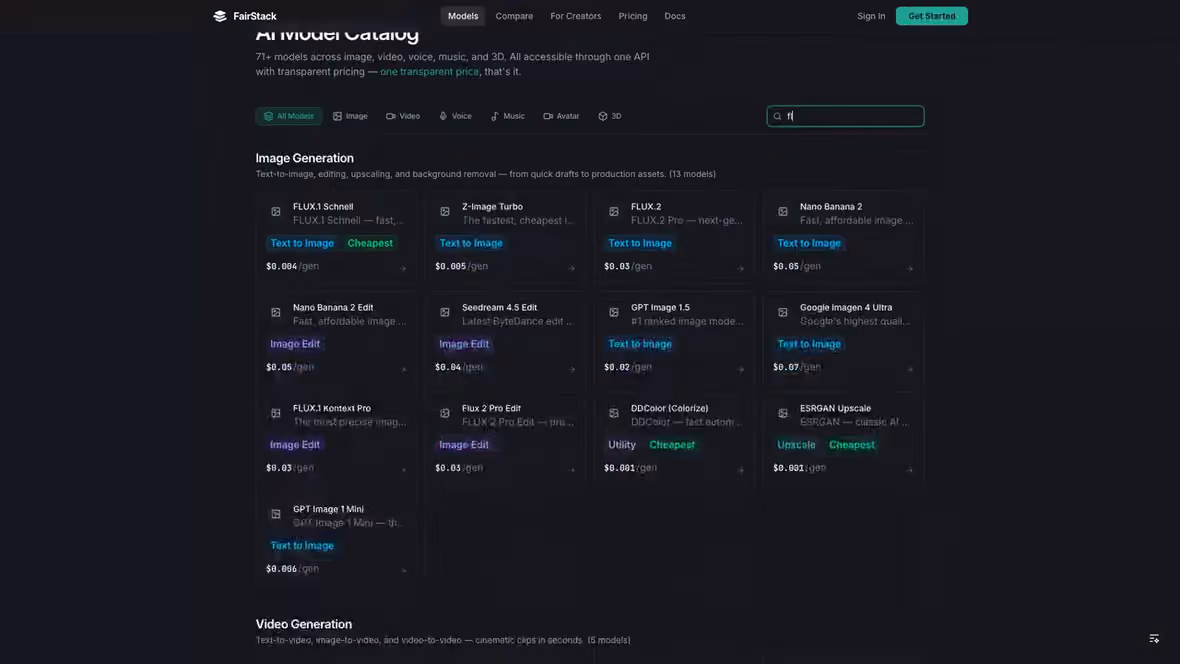The height and width of the screenshot is (664, 1180).
Task: Click the FairStack brand name
Action: 254,16
